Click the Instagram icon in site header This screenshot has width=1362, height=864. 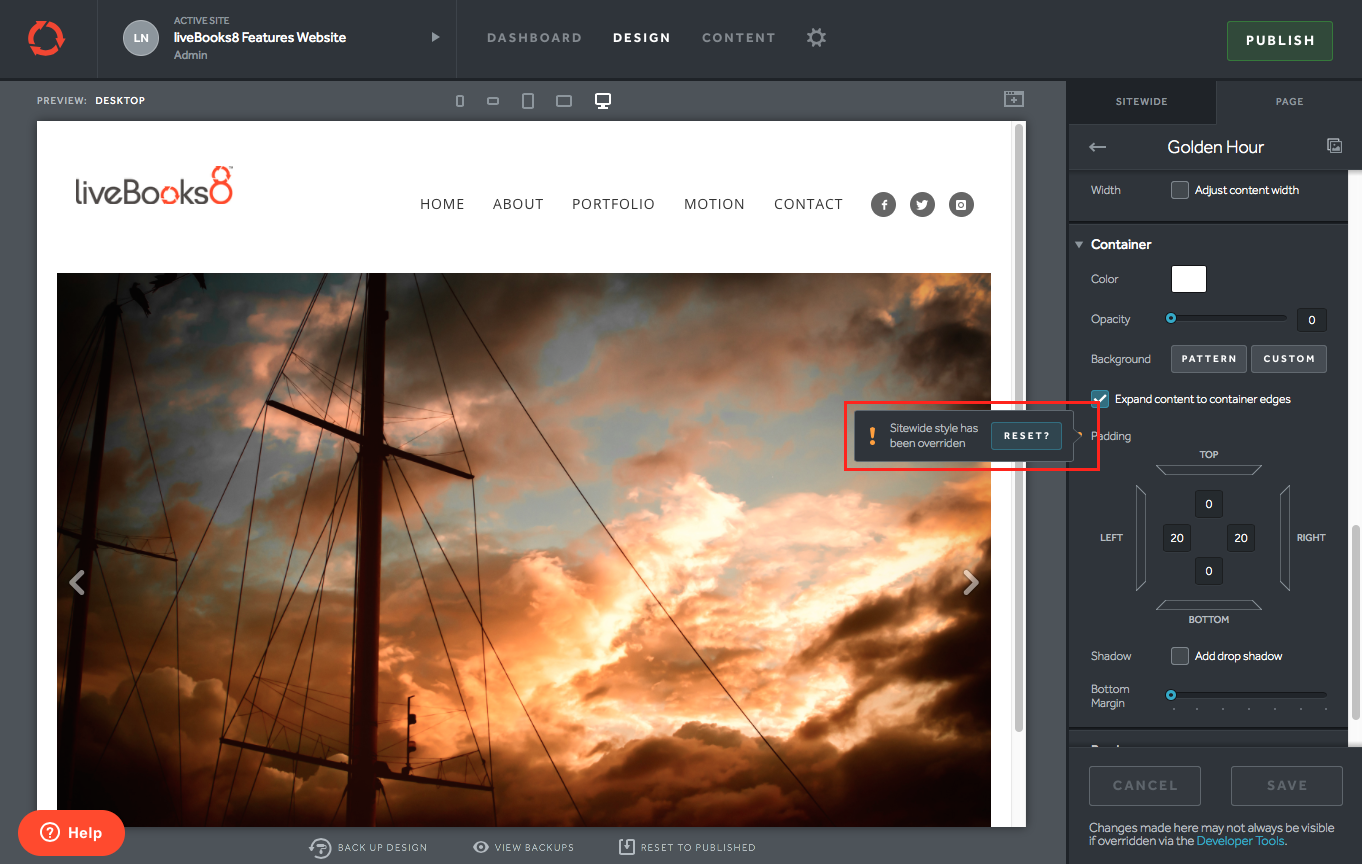(961, 205)
